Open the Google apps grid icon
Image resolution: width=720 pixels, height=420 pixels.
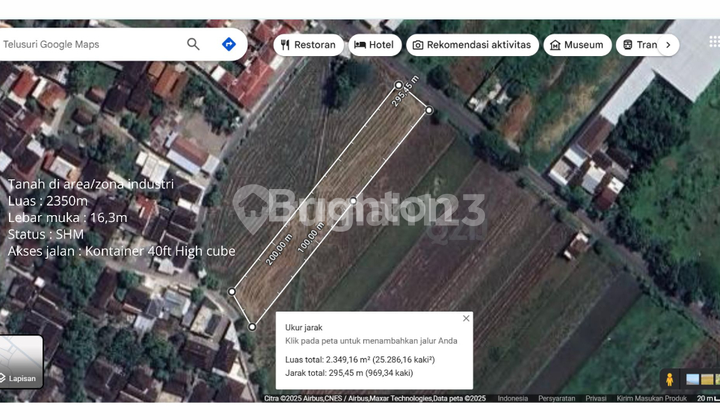click(x=714, y=41)
